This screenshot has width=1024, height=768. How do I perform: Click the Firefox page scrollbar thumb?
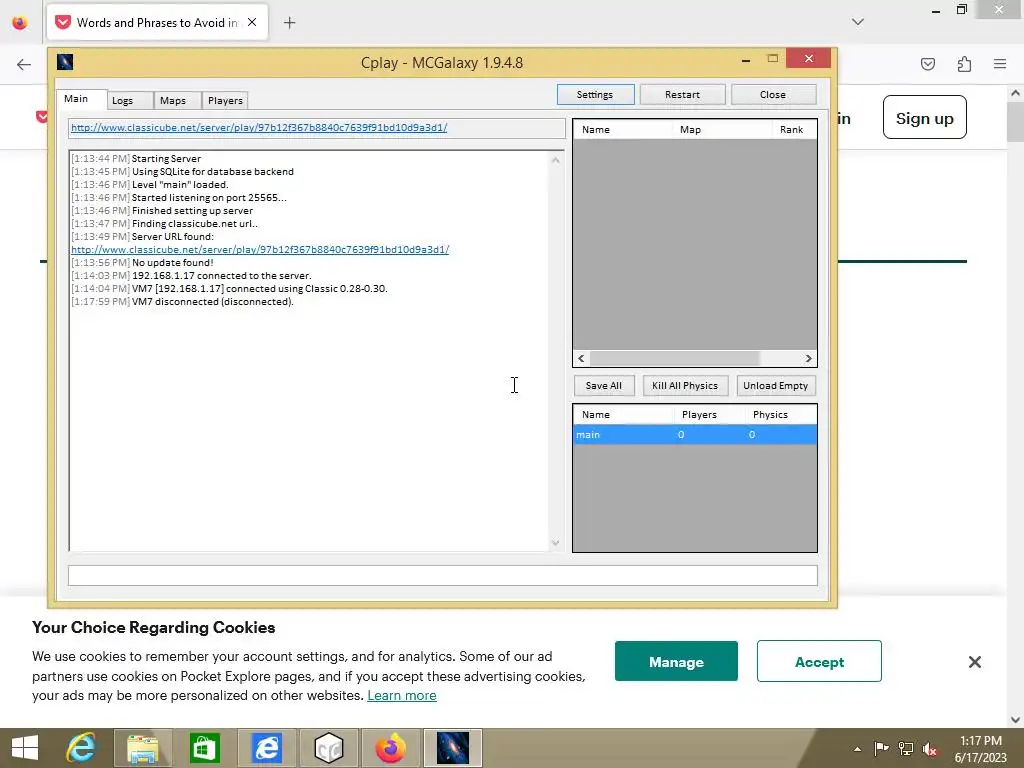click(x=1016, y=121)
